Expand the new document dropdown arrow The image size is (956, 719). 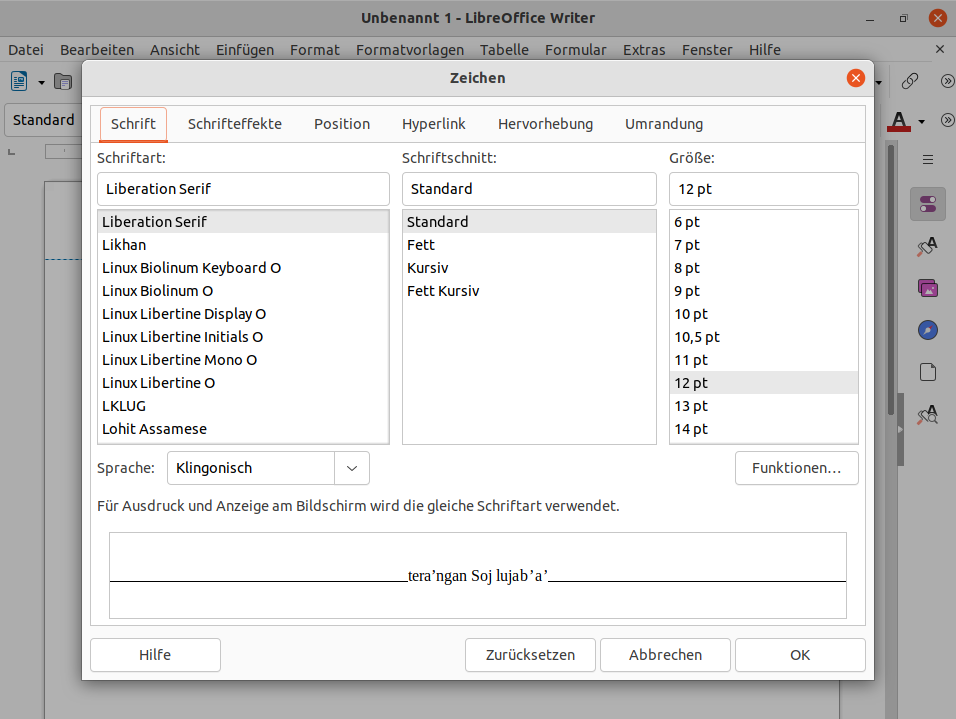(41, 82)
